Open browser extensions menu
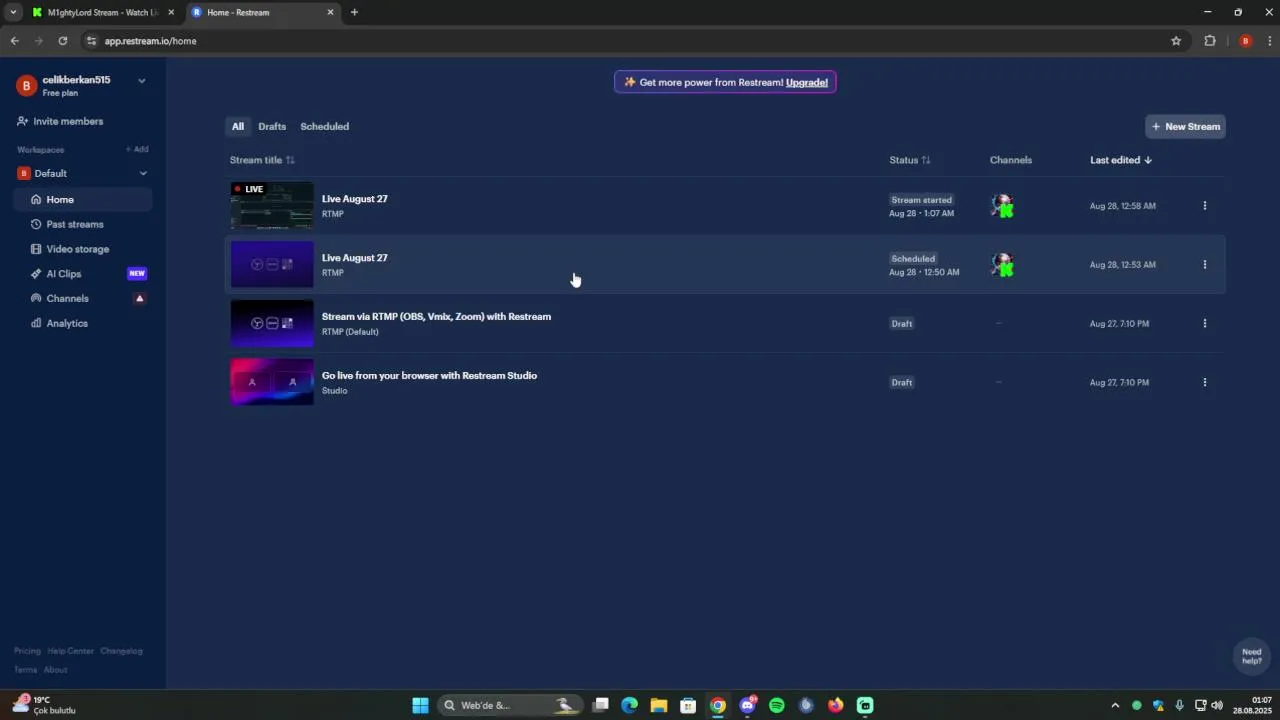 tap(1210, 41)
